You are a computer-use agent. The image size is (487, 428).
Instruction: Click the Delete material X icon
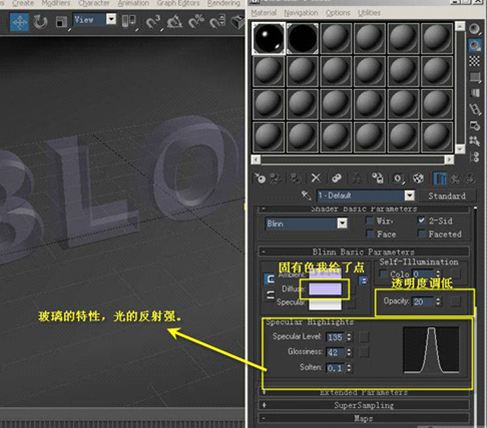click(x=316, y=178)
